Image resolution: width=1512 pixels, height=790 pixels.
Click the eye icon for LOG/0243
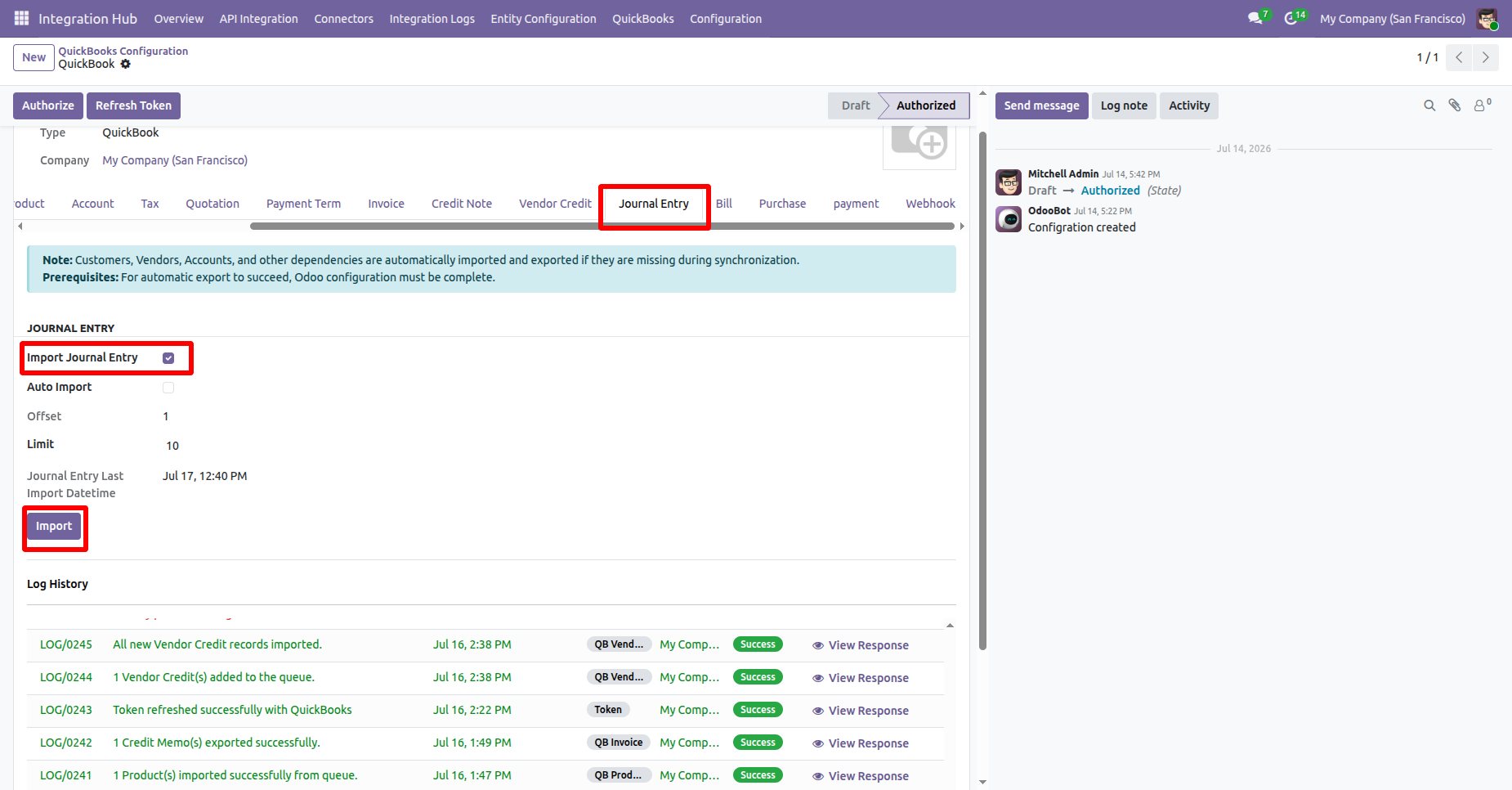817,711
